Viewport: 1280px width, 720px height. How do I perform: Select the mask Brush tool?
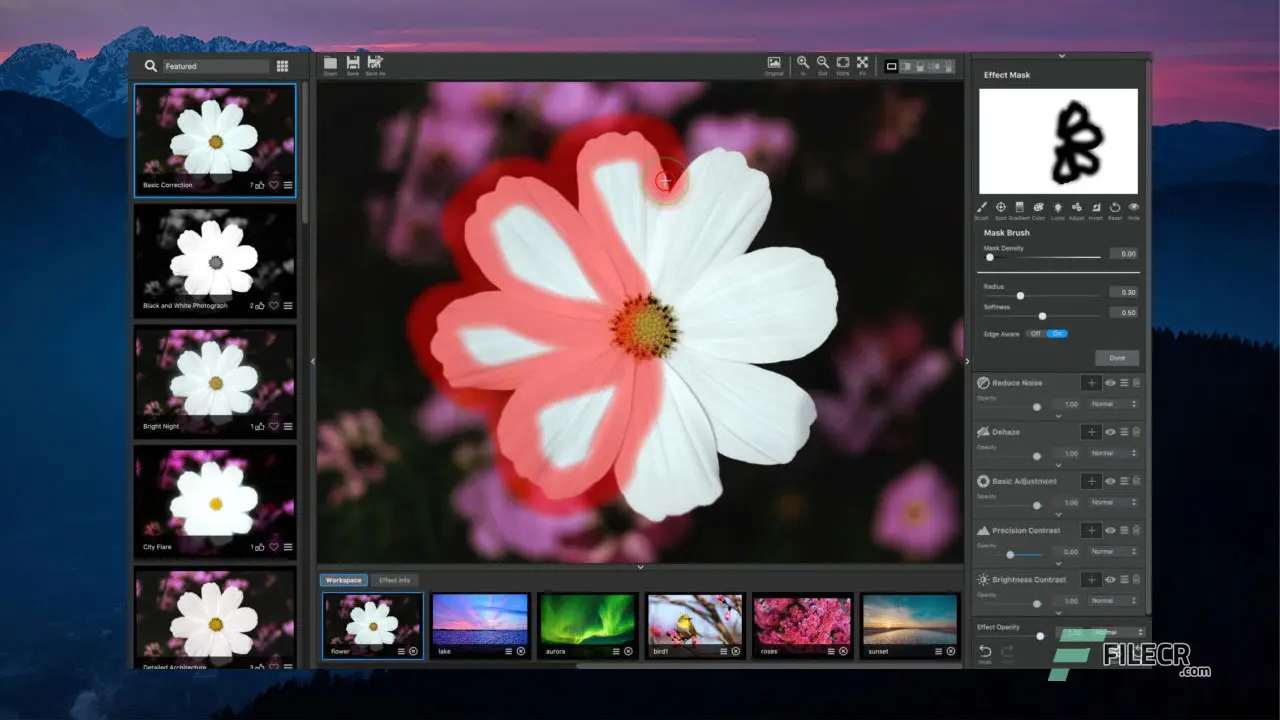[982, 207]
